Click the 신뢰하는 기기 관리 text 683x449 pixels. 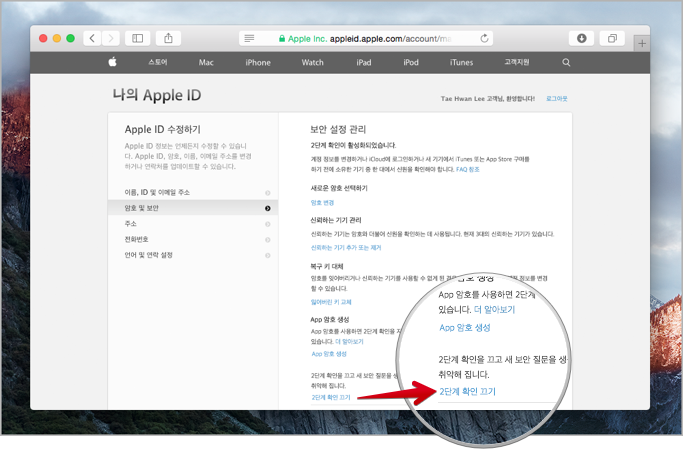[336, 220]
